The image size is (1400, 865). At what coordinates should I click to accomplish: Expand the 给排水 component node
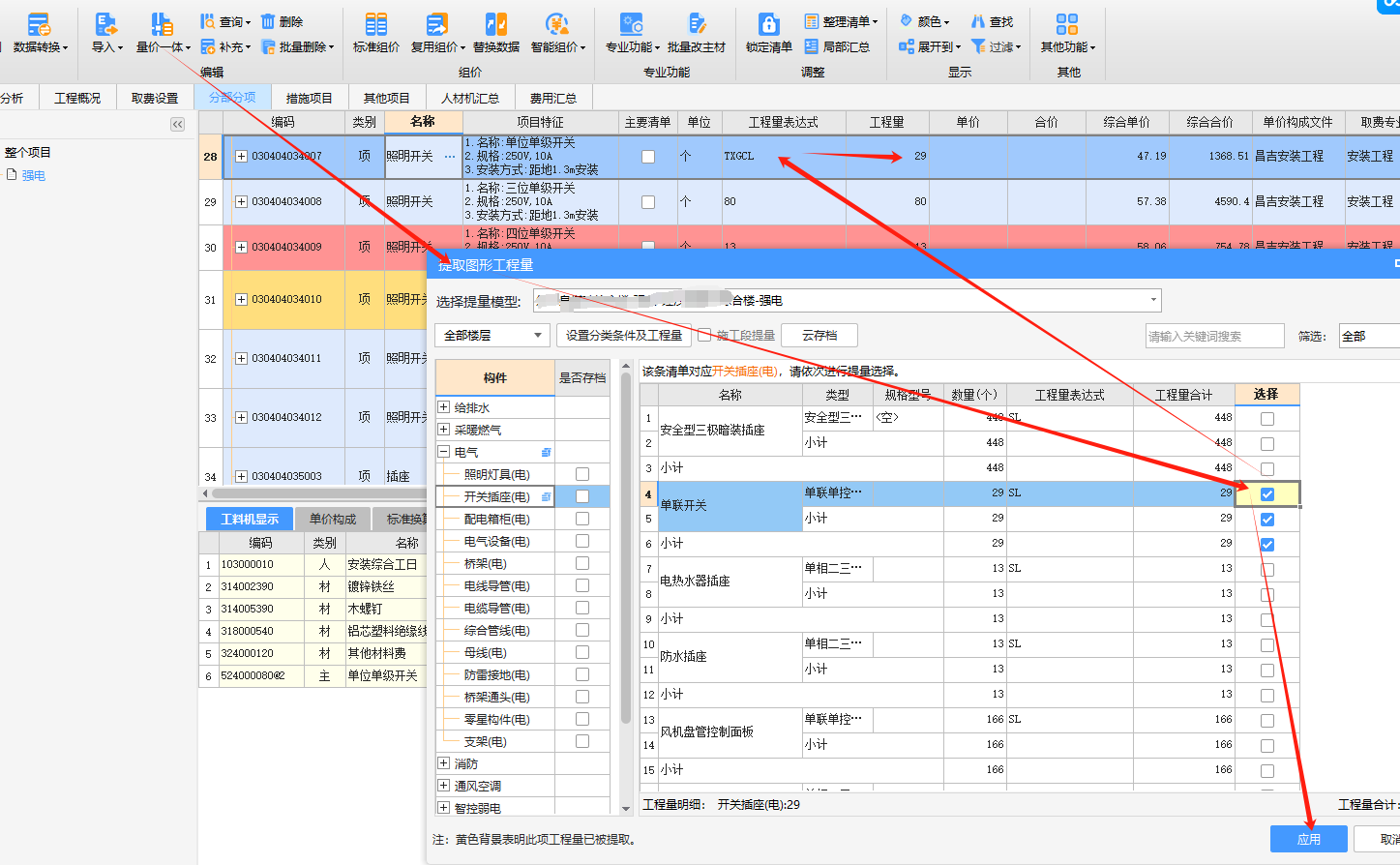[x=444, y=407]
